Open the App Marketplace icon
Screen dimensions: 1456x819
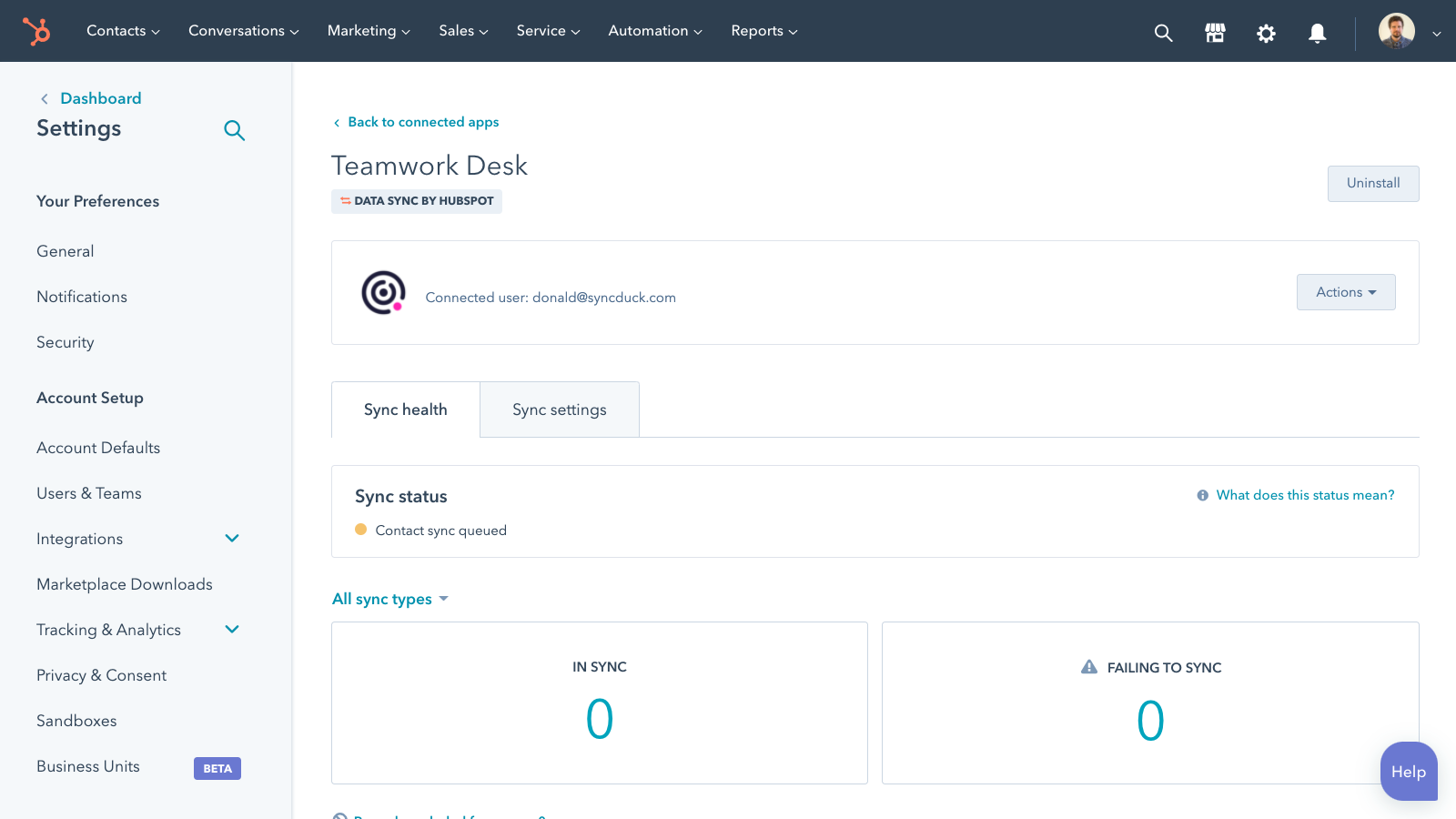1214,32
